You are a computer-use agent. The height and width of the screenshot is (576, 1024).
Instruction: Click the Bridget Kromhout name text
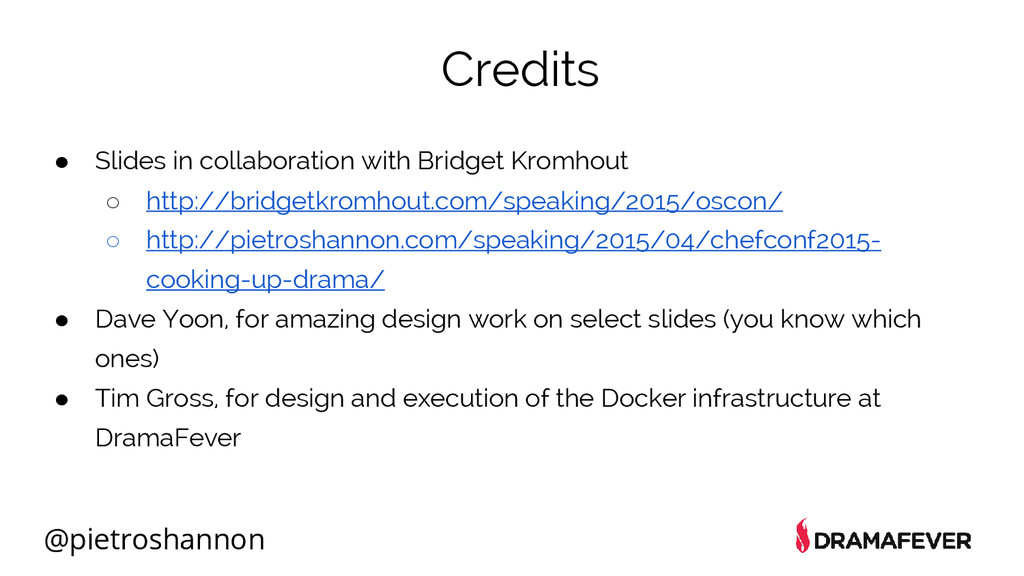pos(522,161)
